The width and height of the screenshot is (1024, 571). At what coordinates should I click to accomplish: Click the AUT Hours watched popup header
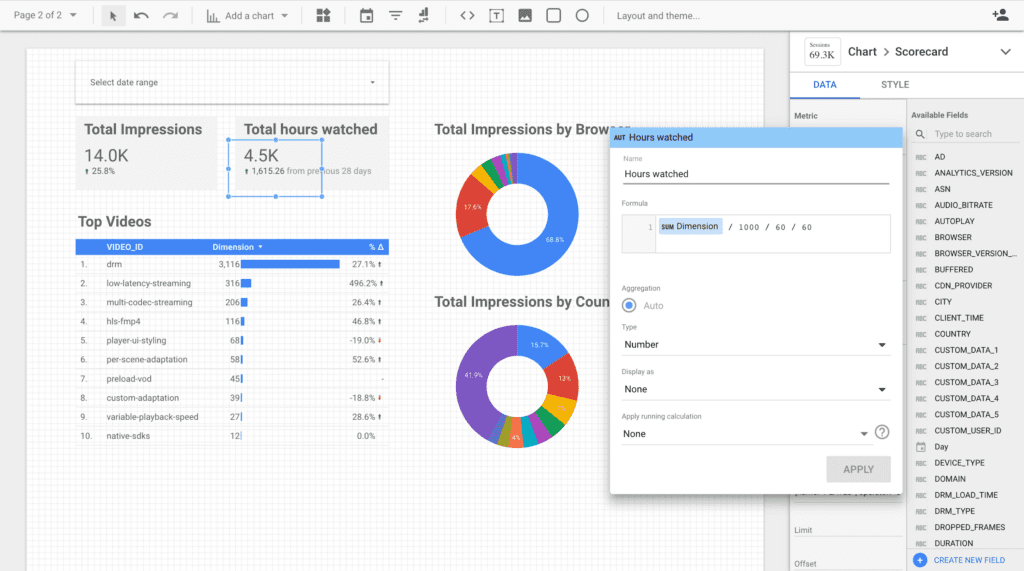click(x=756, y=137)
